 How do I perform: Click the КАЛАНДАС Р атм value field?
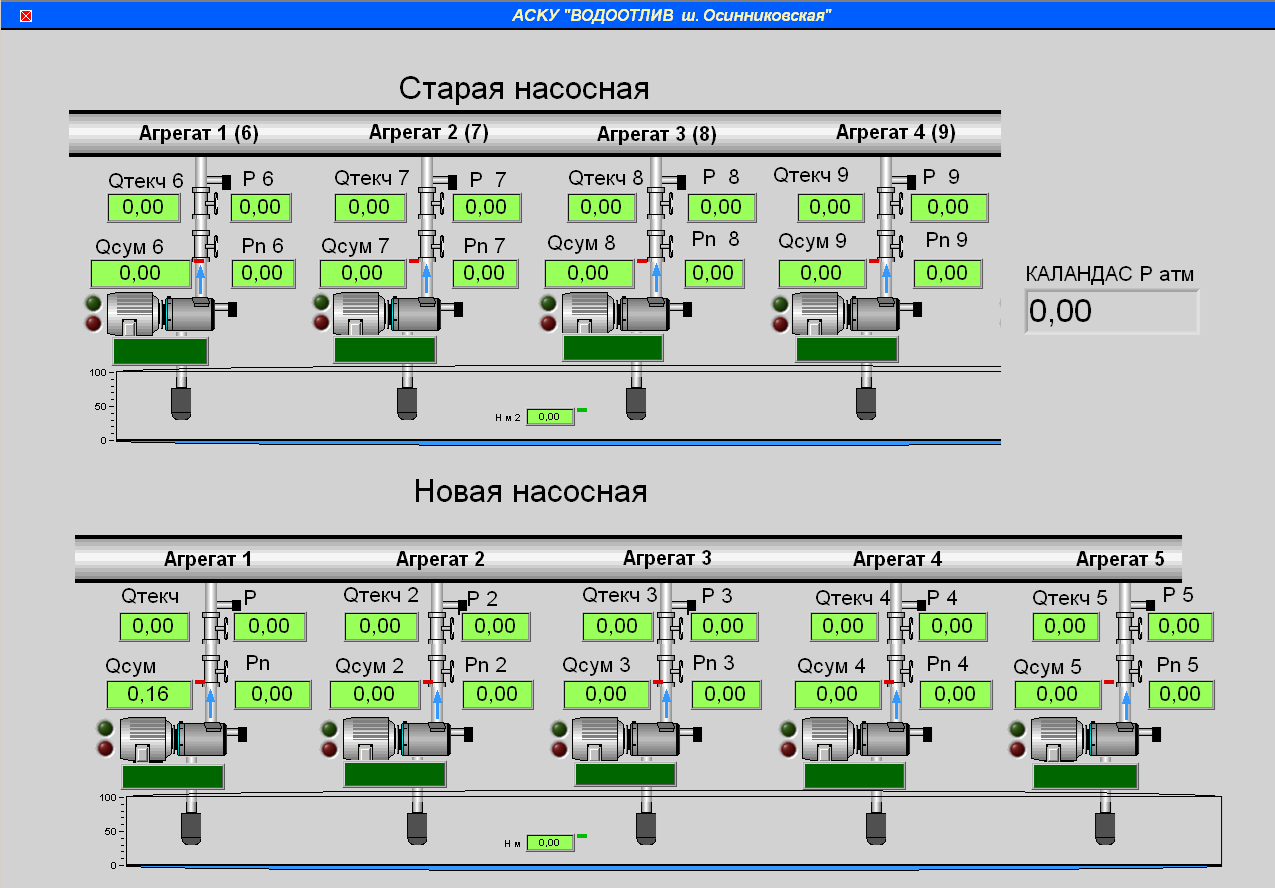coord(1111,311)
